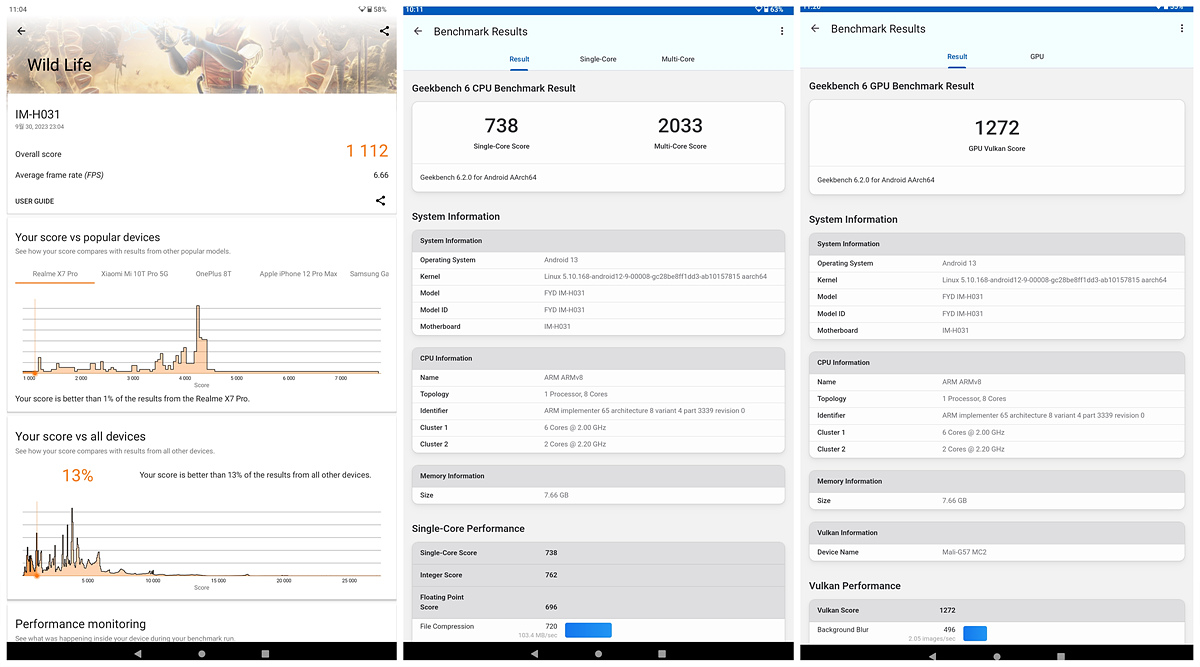This screenshot has width=1200, height=667.
Task: Tap the Android home circle in the CPU Geekbench window
Action: coord(599,653)
